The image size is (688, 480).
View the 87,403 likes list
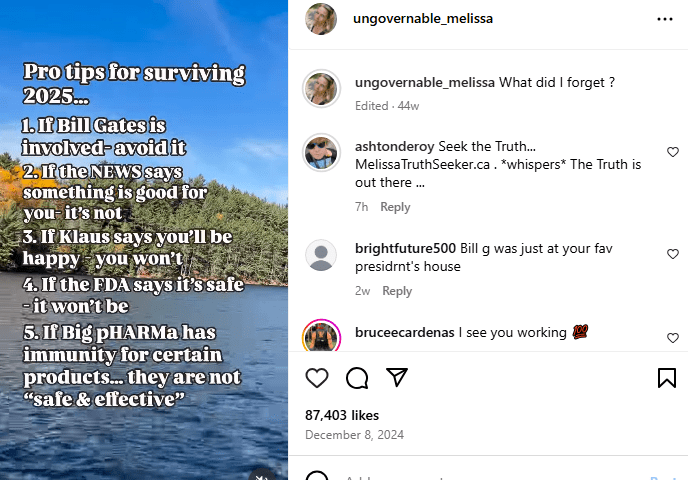click(342, 414)
